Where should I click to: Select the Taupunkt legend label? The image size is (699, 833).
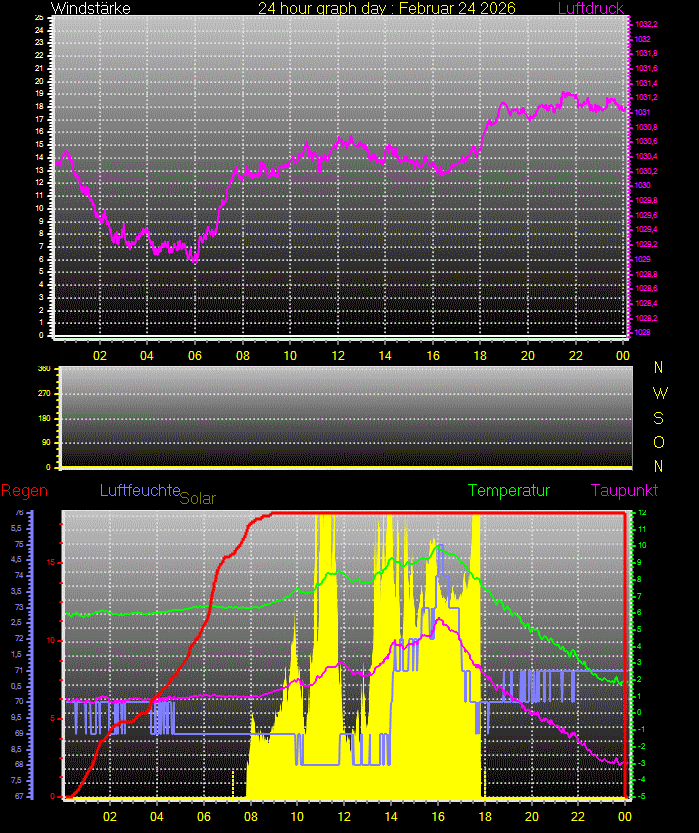[x=623, y=491]
